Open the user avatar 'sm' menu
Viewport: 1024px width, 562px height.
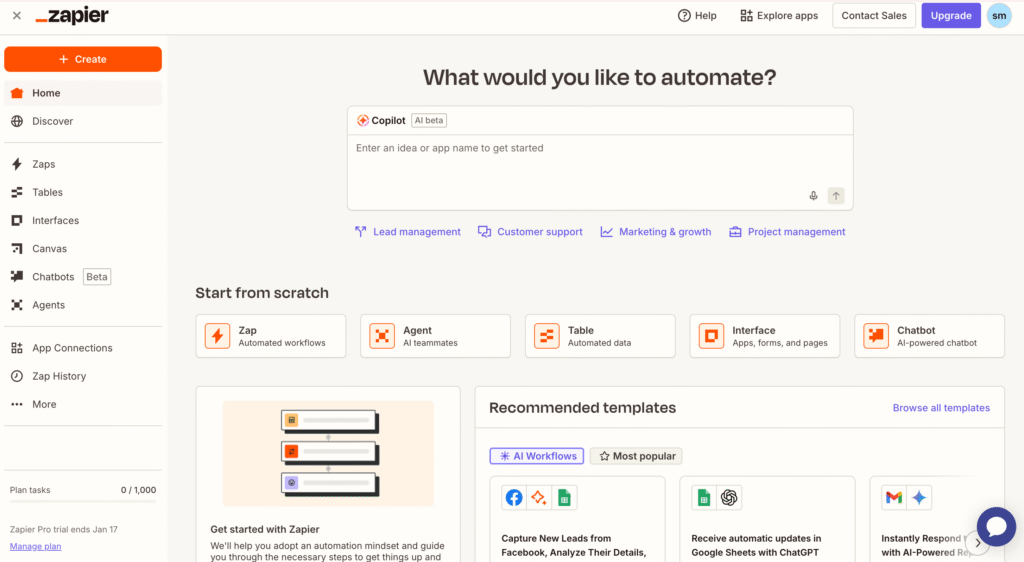(x=999, y=16)
